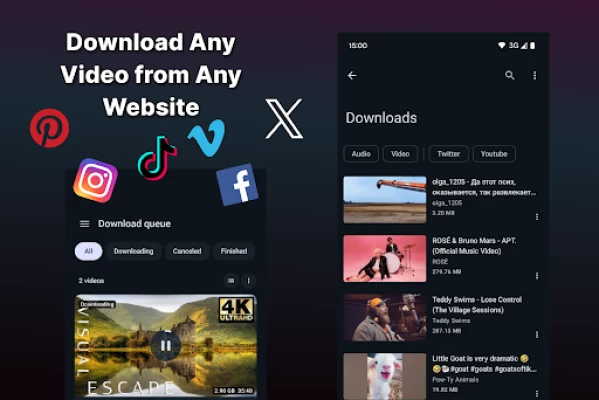Image resolution: width=599 pixels, height=400 pixels.
Task: Open the hamburger menu beside Download queue
Action: click(x=84, y=223)
